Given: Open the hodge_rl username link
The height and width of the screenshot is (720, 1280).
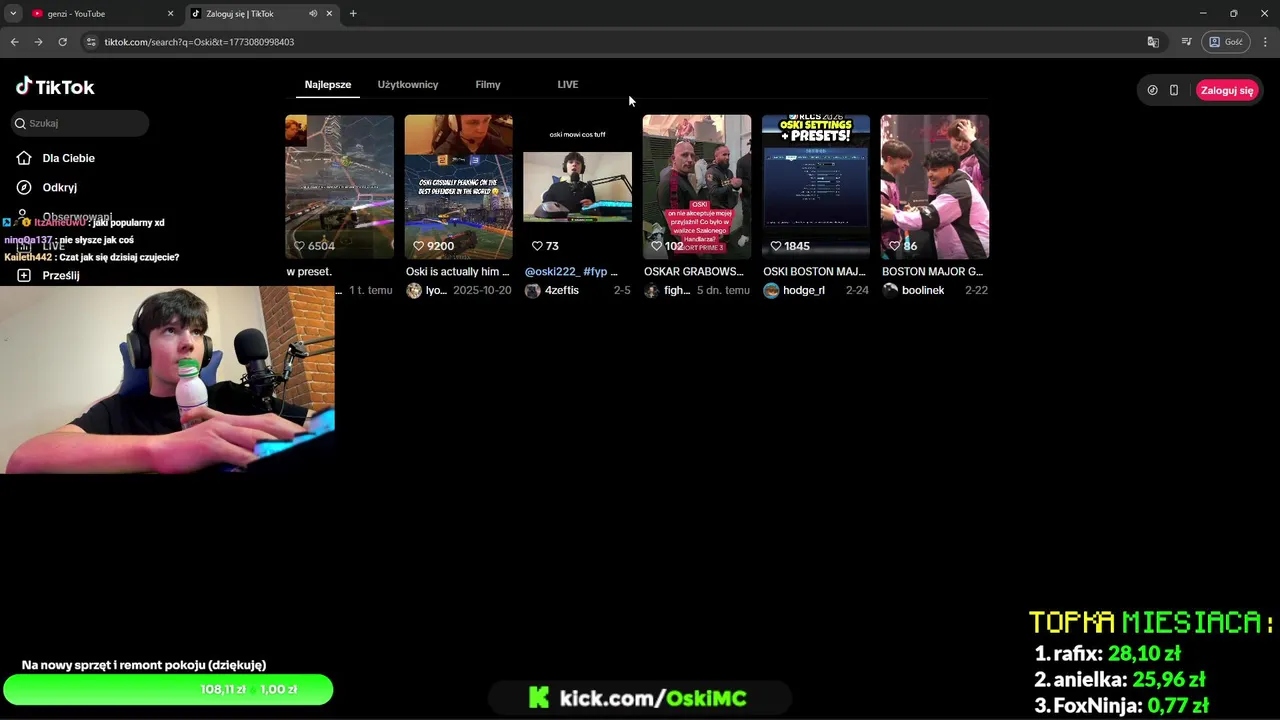Looking at the screenshot, I should (804, 291).
